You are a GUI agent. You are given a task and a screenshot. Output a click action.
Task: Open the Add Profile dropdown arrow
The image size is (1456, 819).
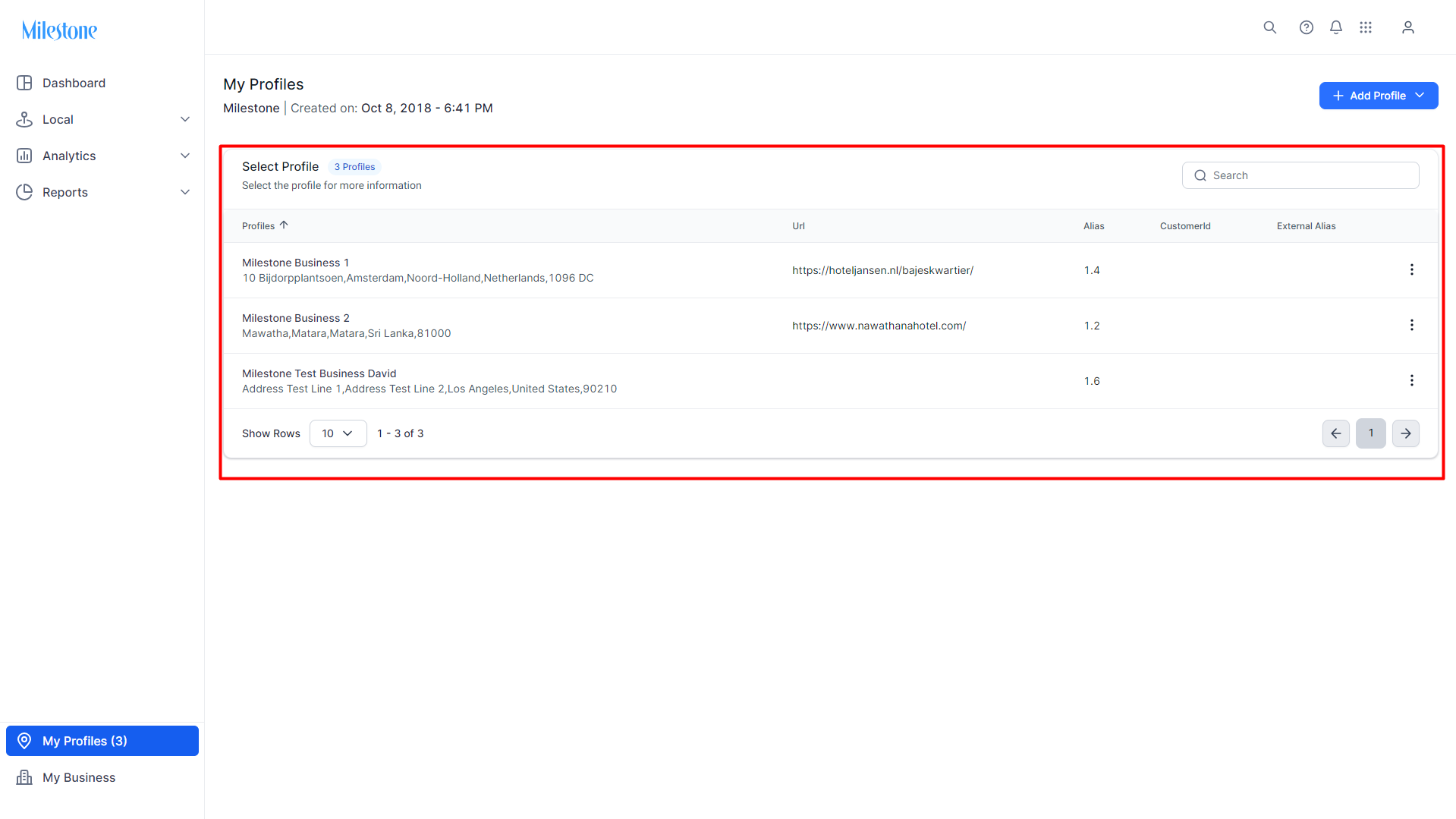point(1420,95)
